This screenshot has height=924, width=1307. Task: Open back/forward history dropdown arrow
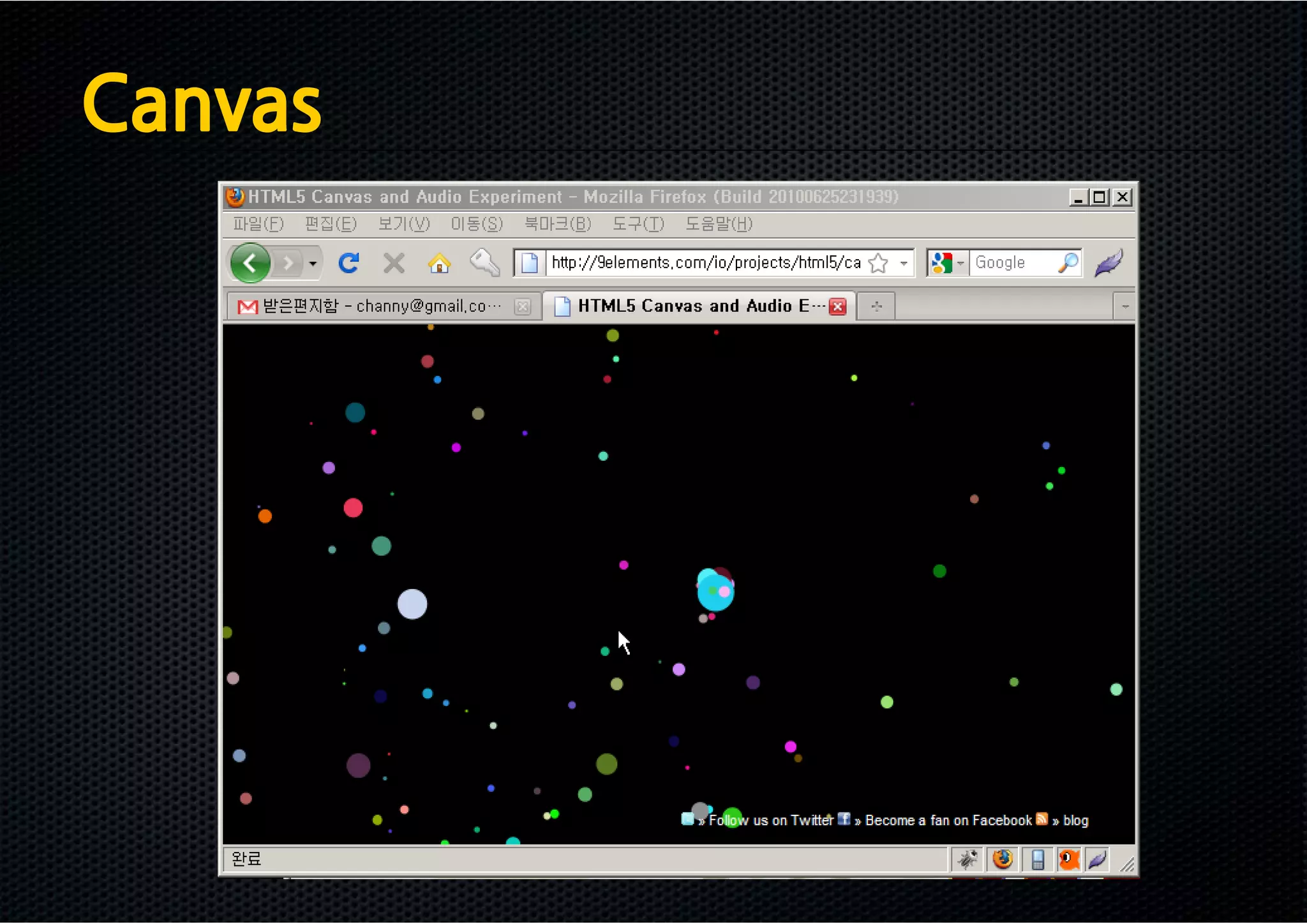[x=313, y=263]
